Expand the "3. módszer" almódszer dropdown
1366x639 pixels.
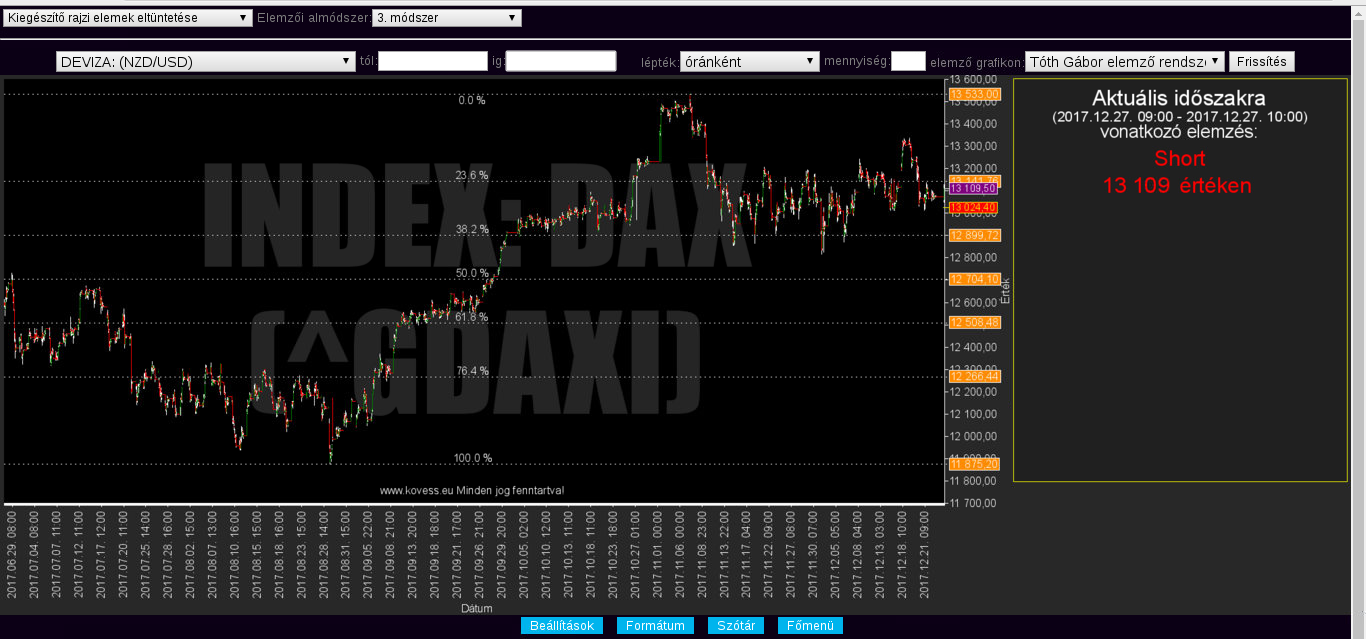click(446, 18)
